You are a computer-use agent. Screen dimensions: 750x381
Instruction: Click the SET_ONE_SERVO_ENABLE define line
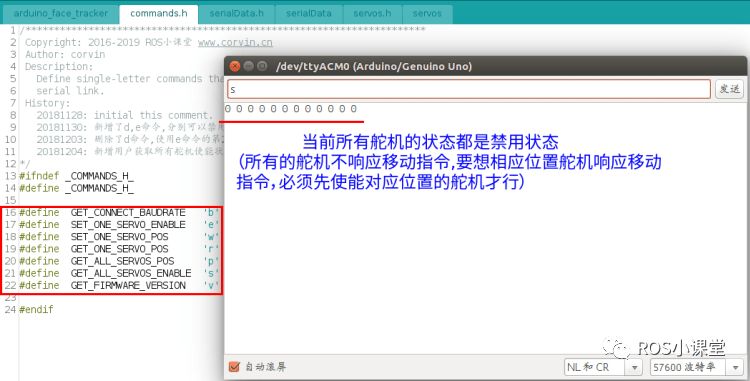(x=119, y=224)
